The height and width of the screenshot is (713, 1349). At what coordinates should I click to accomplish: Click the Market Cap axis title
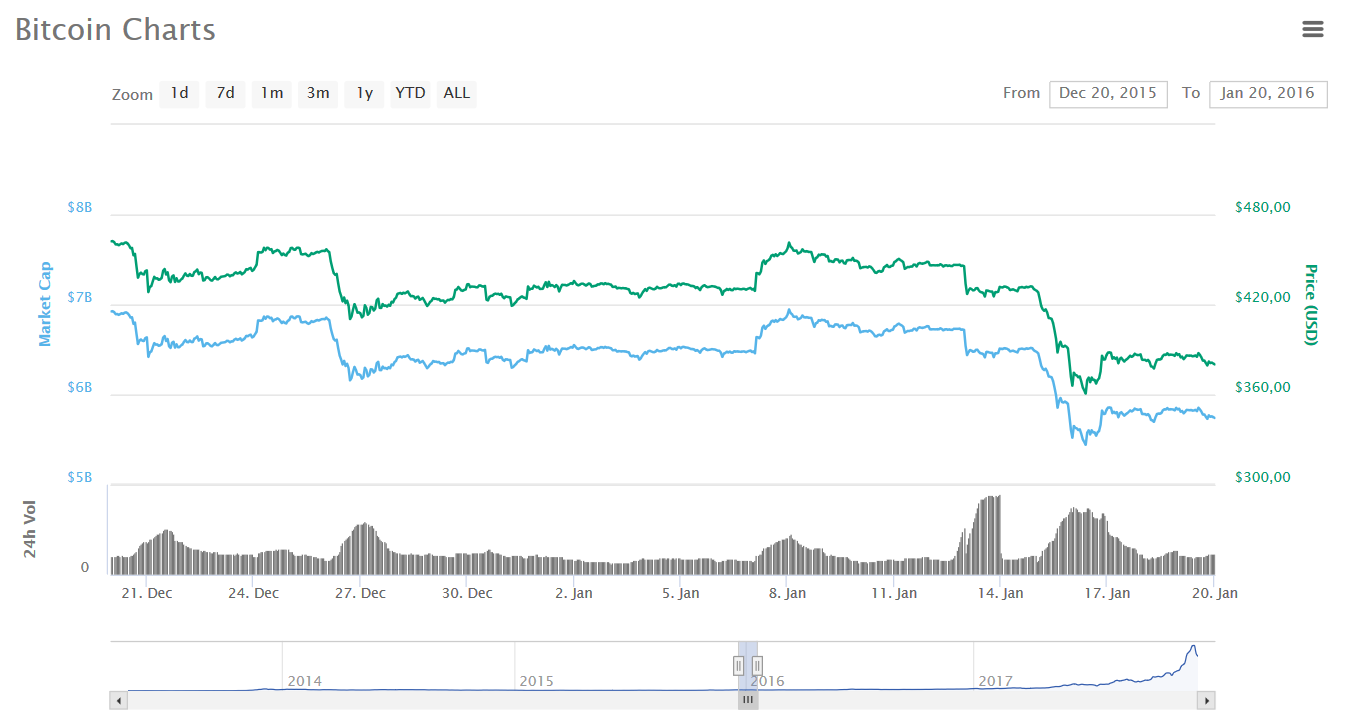(x=45, y=304)
